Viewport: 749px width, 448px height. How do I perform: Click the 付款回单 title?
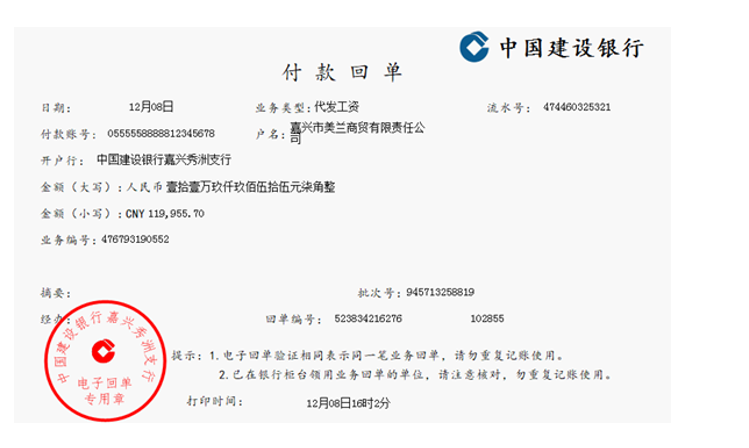342,73
